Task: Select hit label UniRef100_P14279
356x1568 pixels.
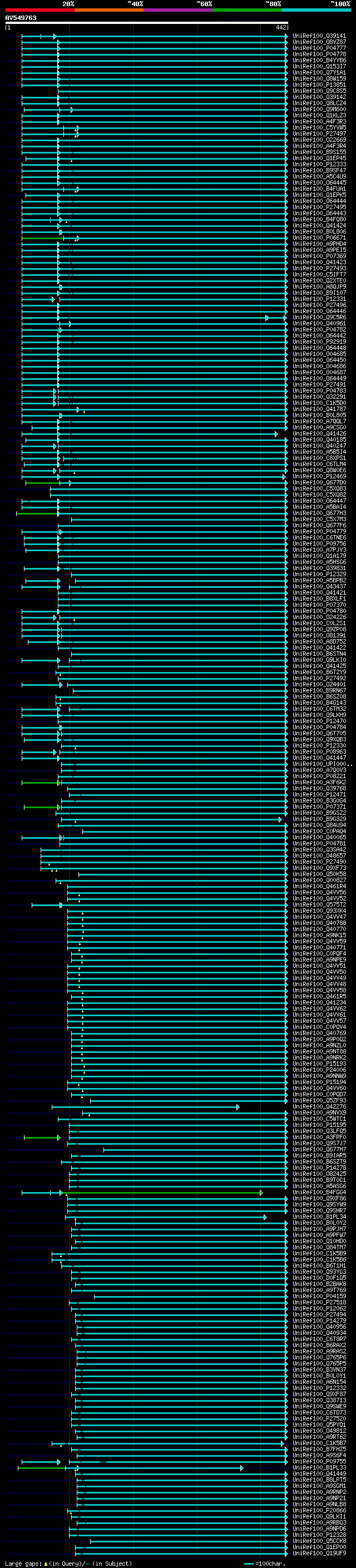Action: point(319,1321)
